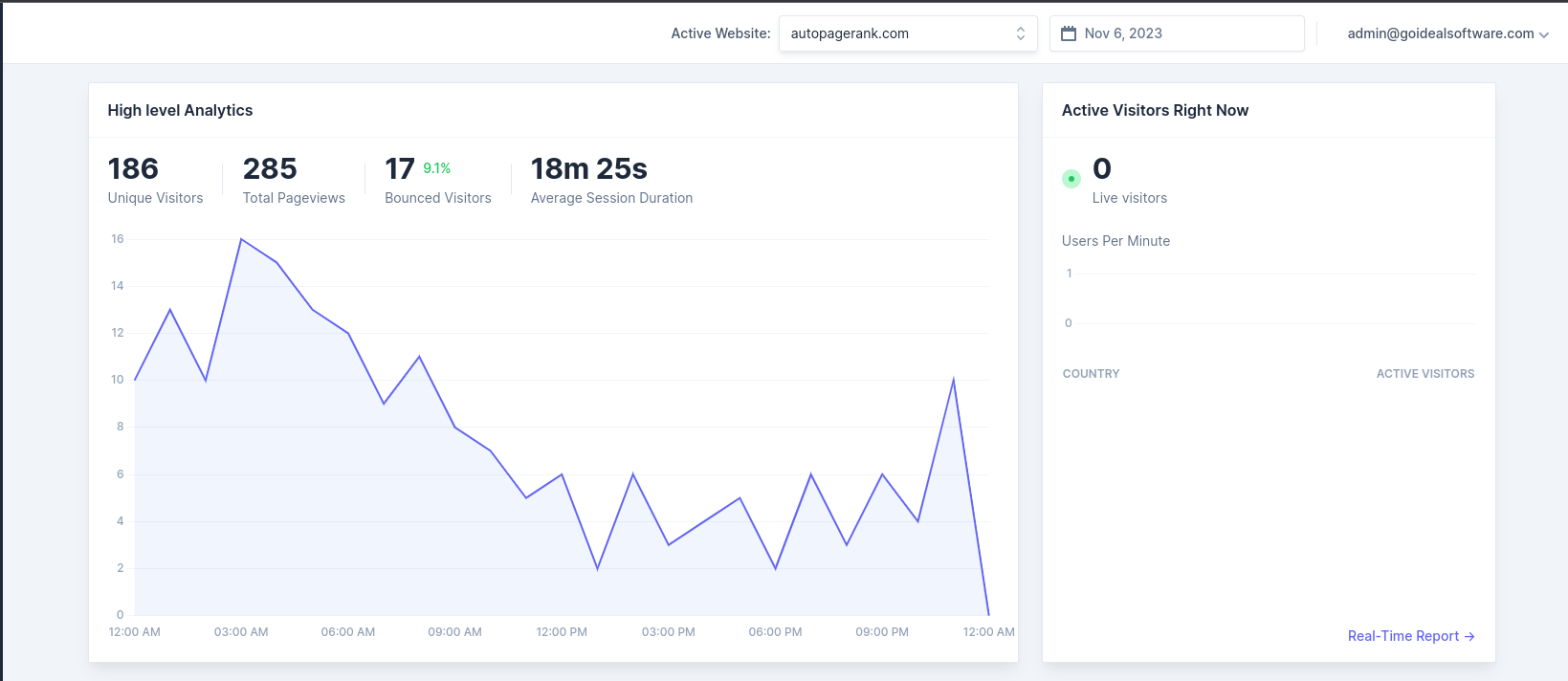Click the Users Per Minute label
Viewport: 1568px width, 681px height.
(1115, 241)
